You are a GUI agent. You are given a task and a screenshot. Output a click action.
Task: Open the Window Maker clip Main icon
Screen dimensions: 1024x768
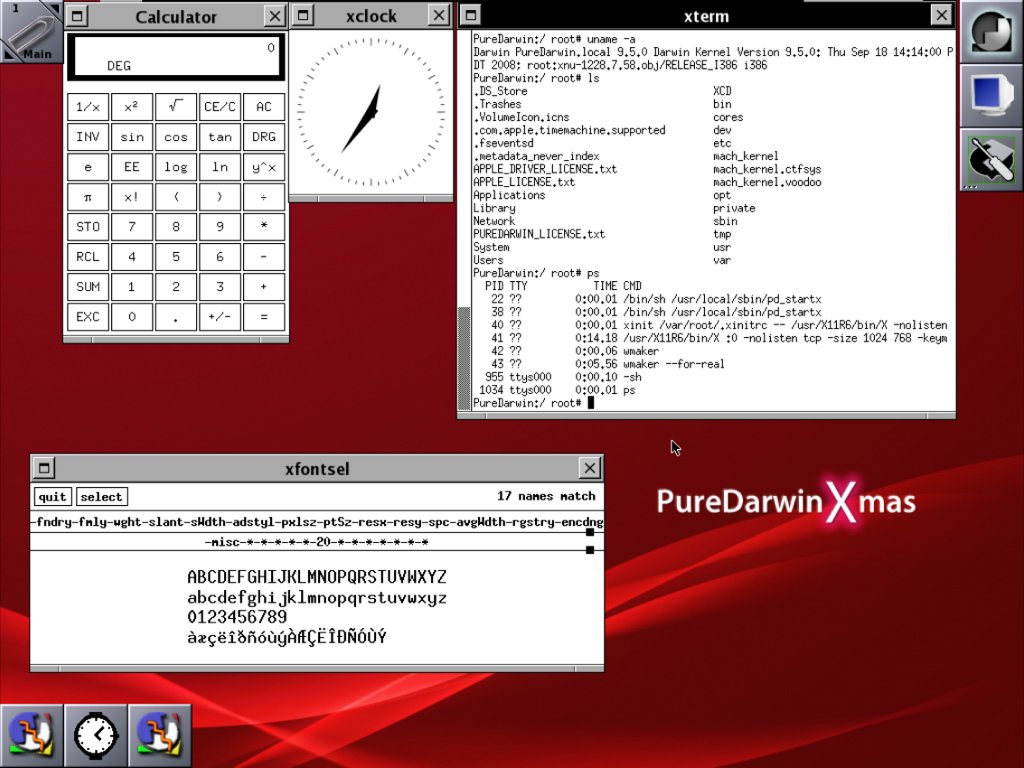[x=31, y=31]
